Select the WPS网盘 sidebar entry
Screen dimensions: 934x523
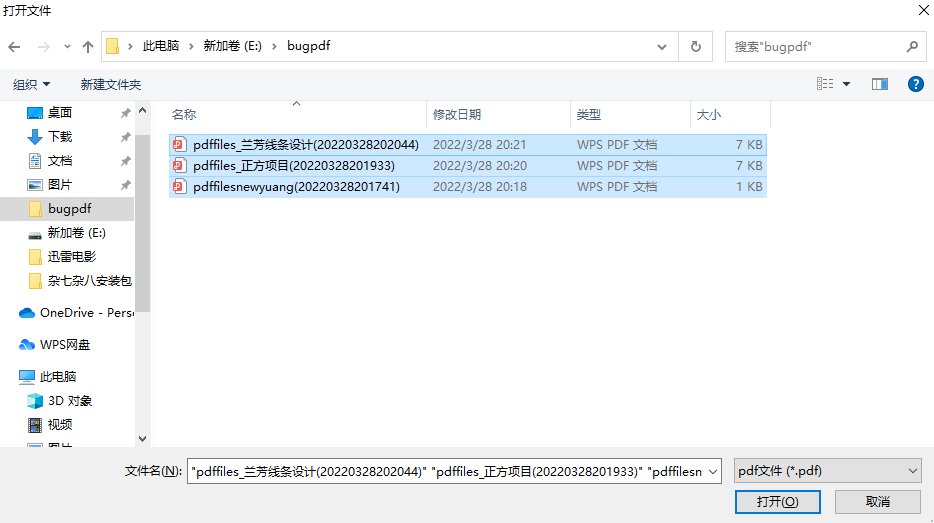[x=64, y=345]
